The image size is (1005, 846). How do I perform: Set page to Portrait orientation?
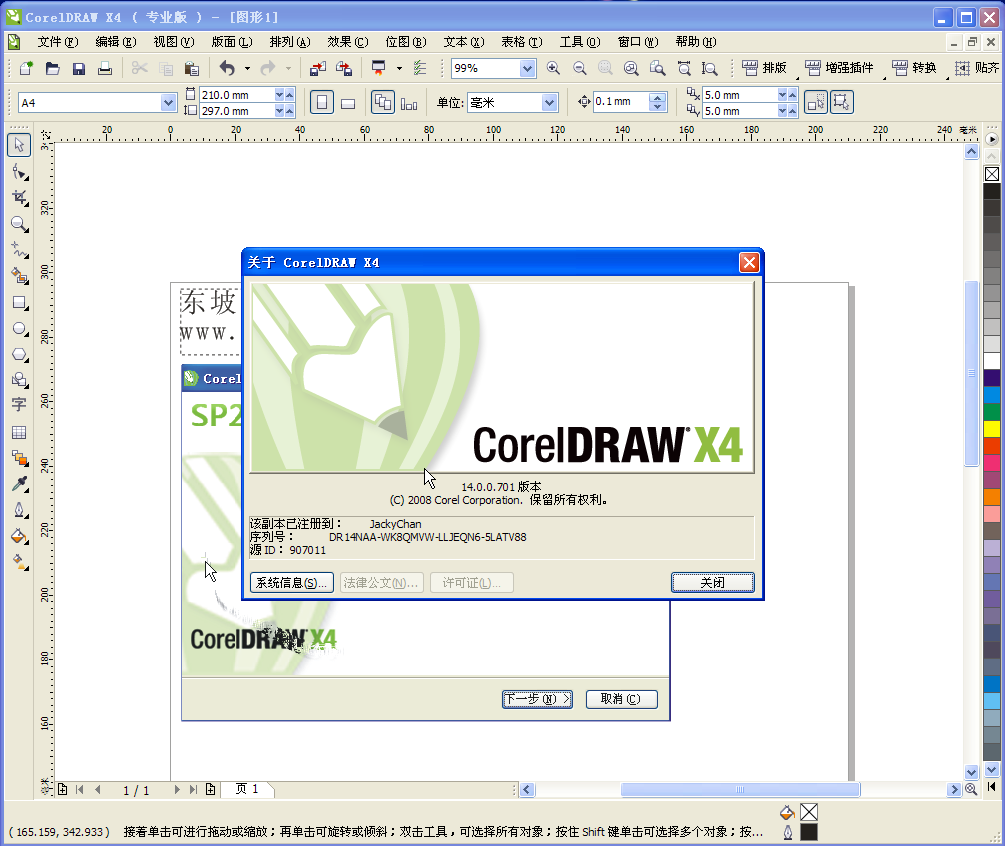pyautogui.click(x=322, y=102)
